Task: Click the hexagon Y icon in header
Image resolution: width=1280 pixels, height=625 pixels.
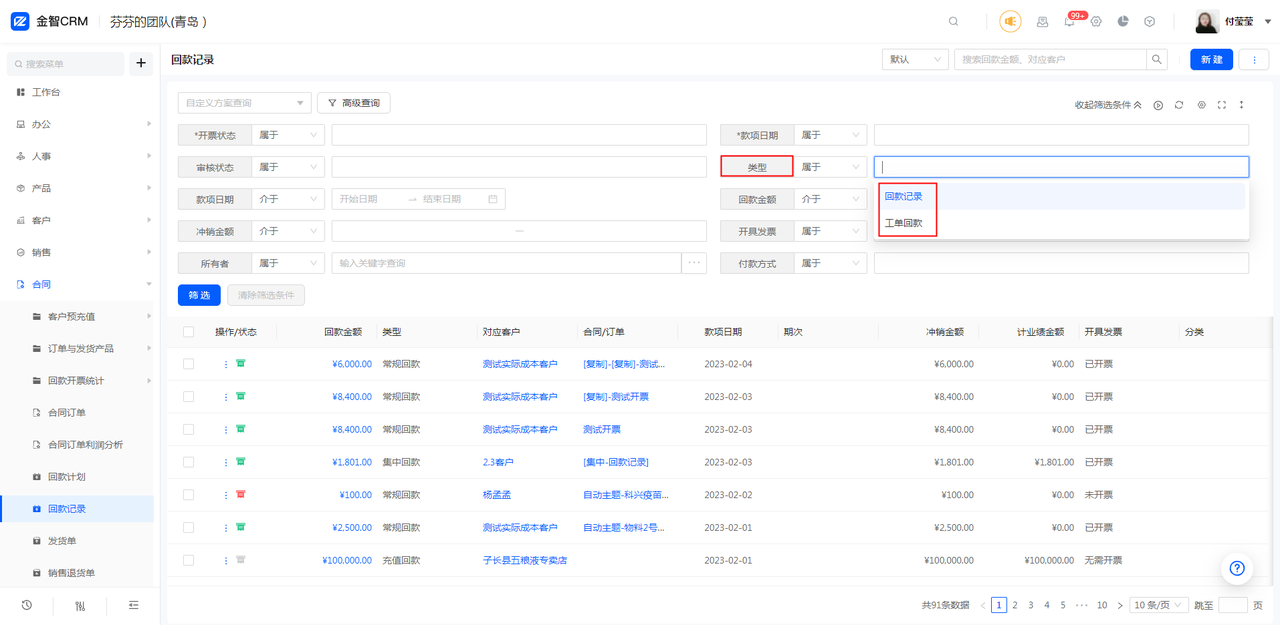Action: pyautogui.click(x=1150, y=21)
